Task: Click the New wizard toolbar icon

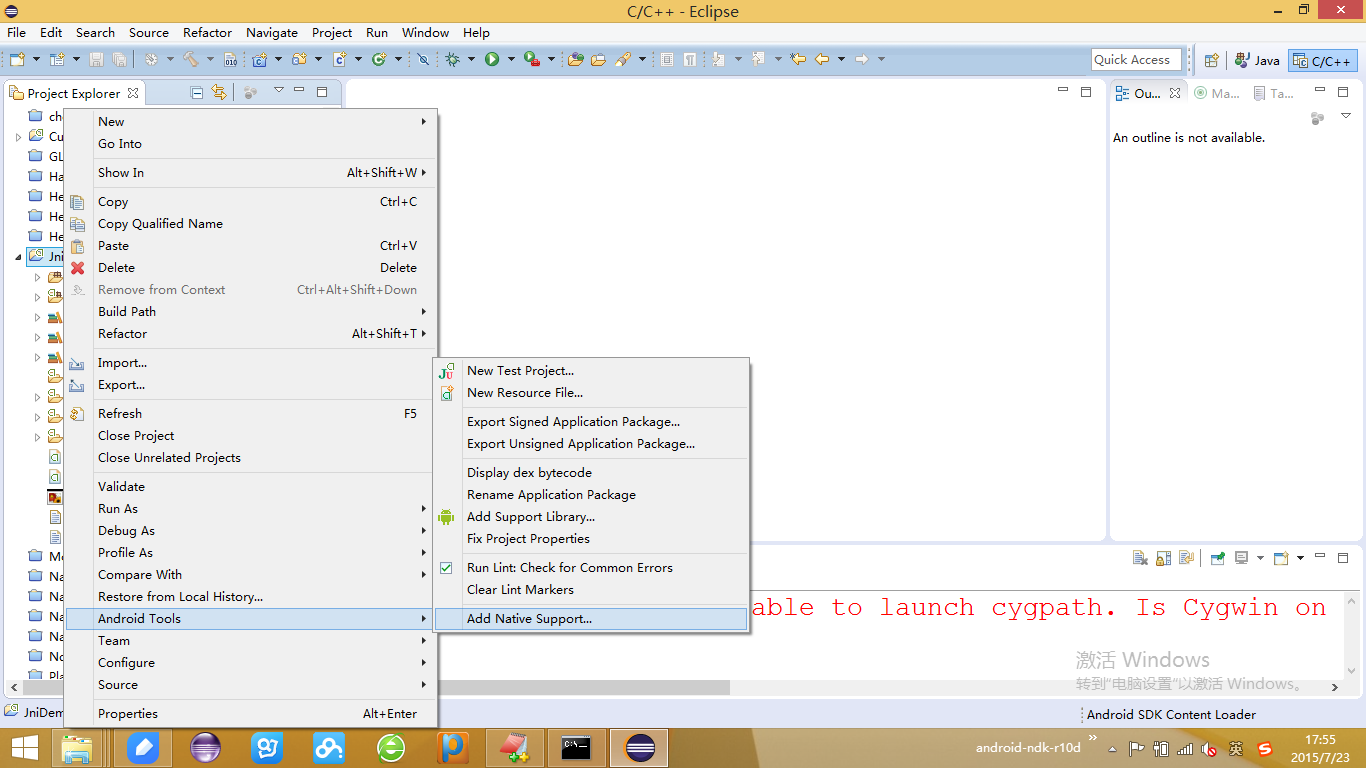Action: tap(16, 59)
